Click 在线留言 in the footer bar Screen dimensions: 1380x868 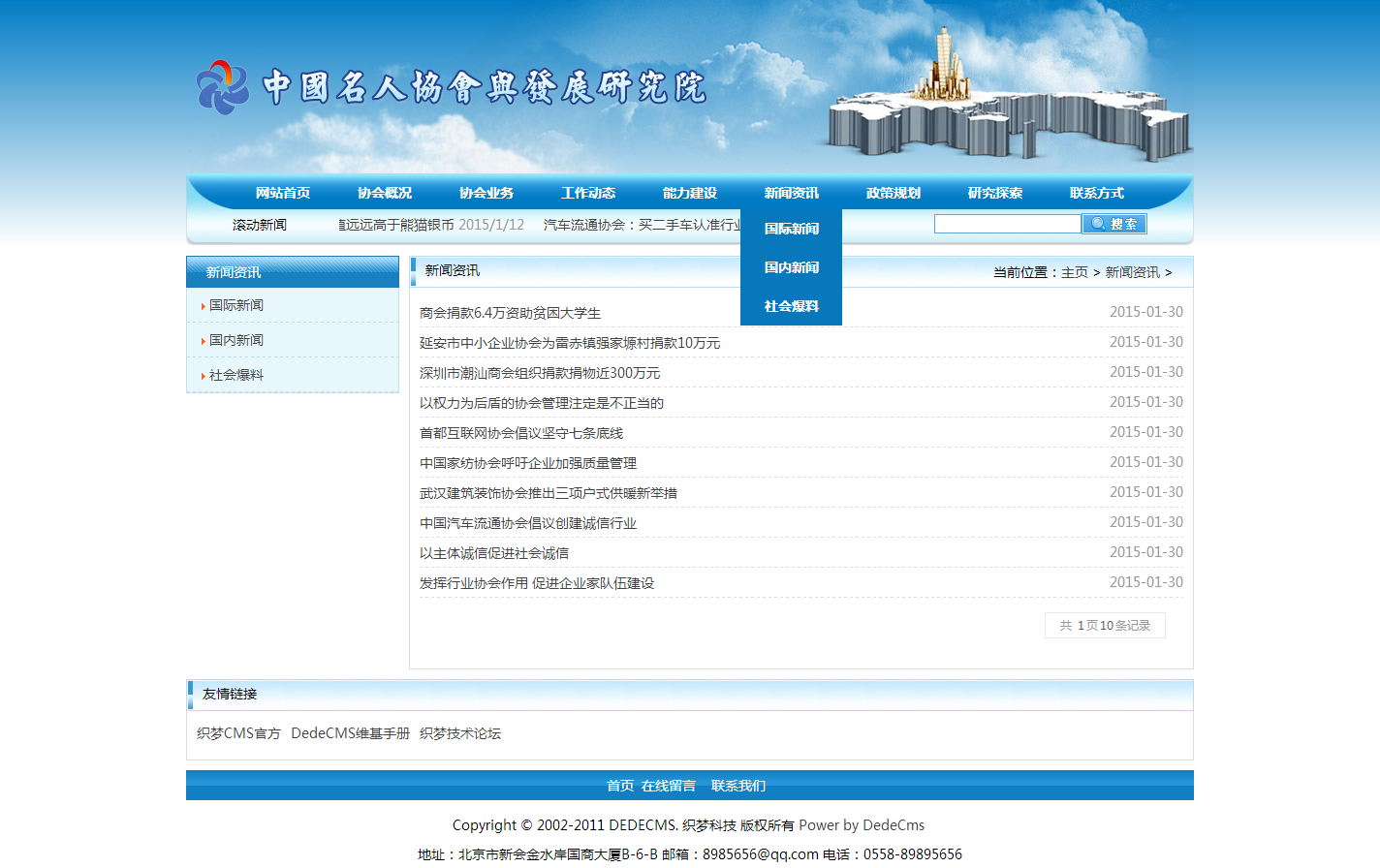668,786
